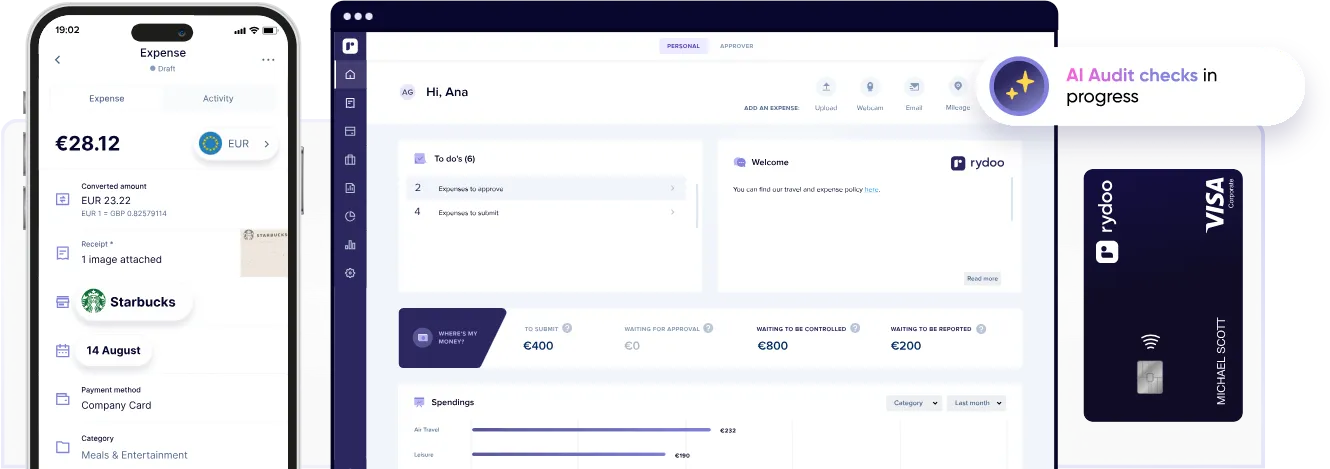
Task: Open the Last month dropdown in Spendings
Action: [x=976, y=403]
